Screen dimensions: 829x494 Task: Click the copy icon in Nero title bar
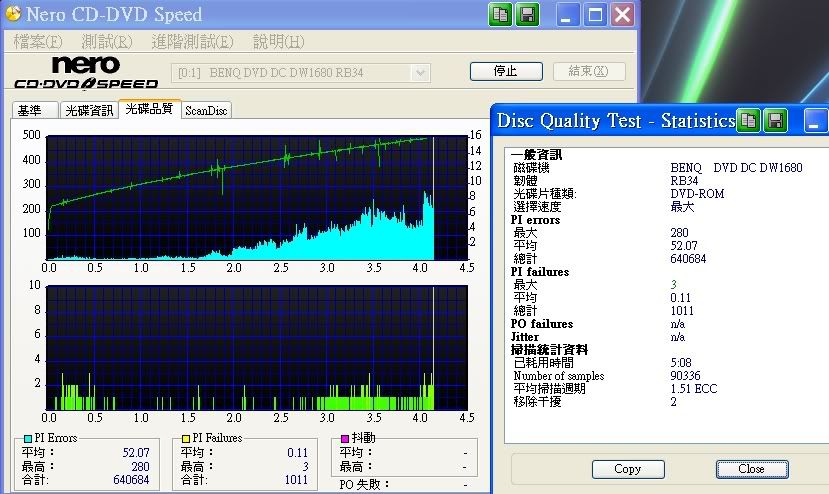pos(500,15)
